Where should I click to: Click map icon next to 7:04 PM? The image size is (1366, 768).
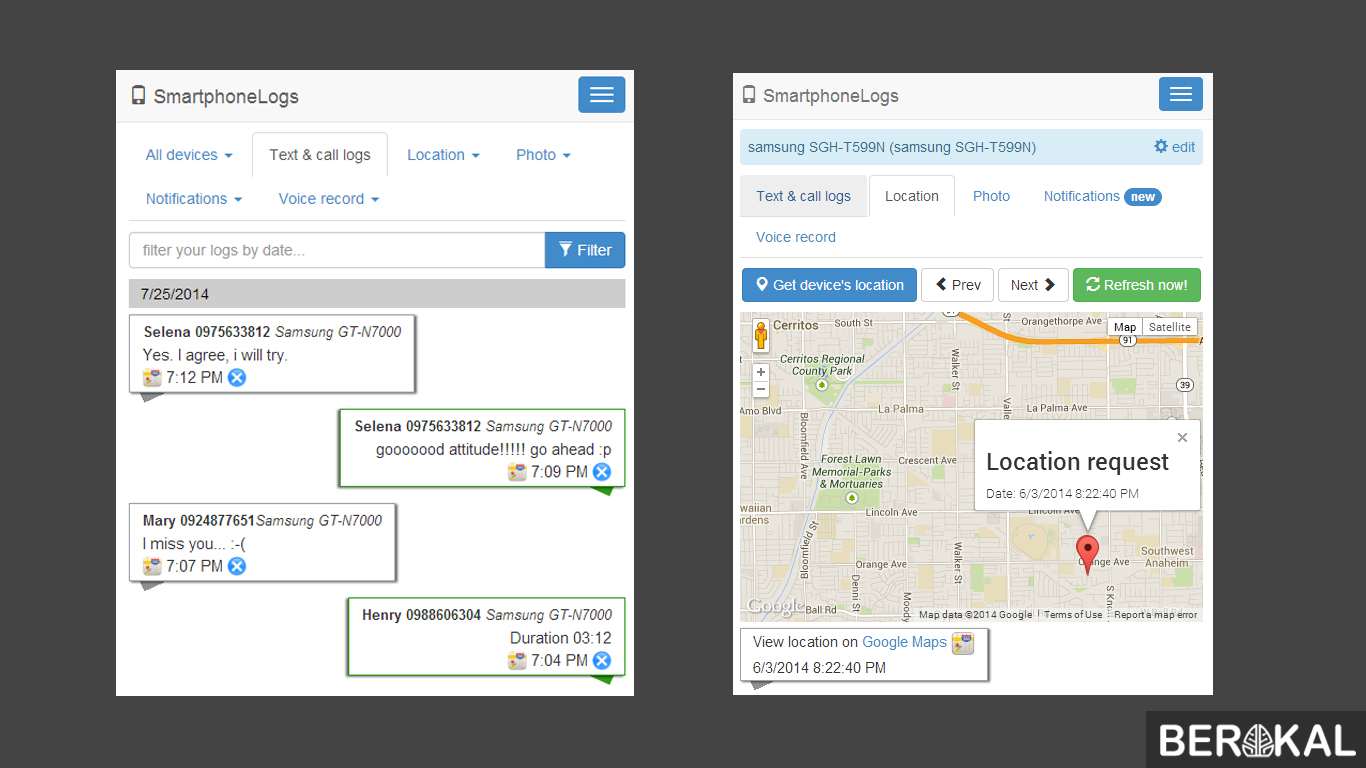pos(517,660)
